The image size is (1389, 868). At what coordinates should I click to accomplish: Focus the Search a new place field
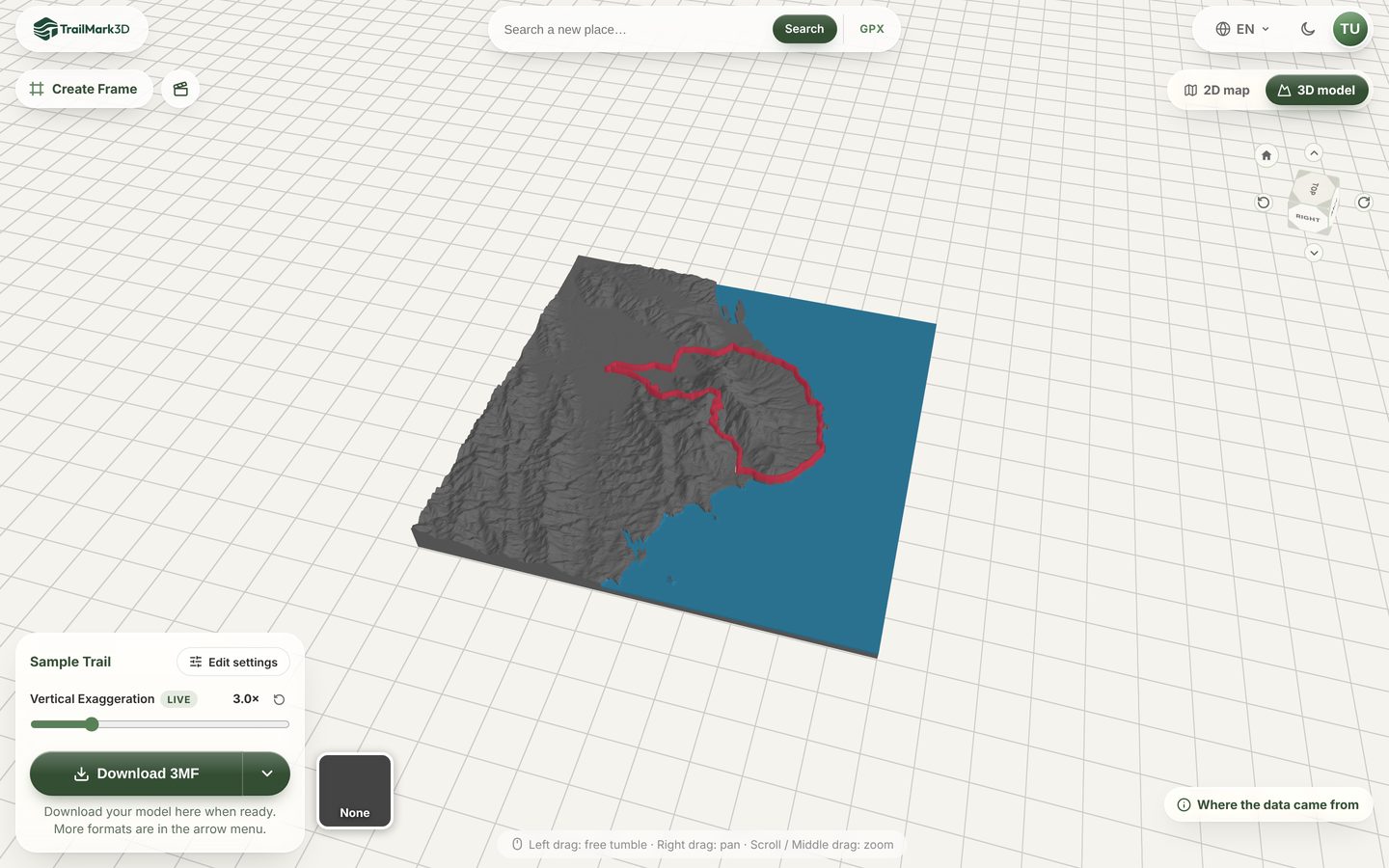pos(633,29)
